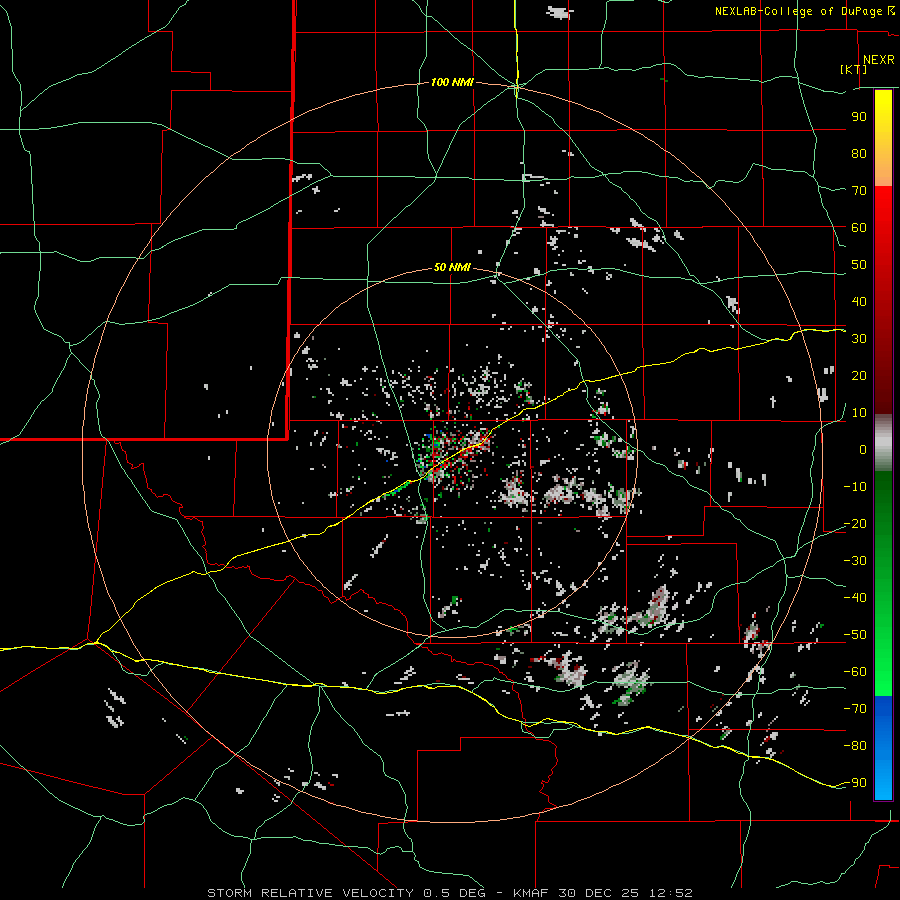Select the -20 value on velocity scale
This screenshot has height=900, width=900.
click(x=855, y=524)
